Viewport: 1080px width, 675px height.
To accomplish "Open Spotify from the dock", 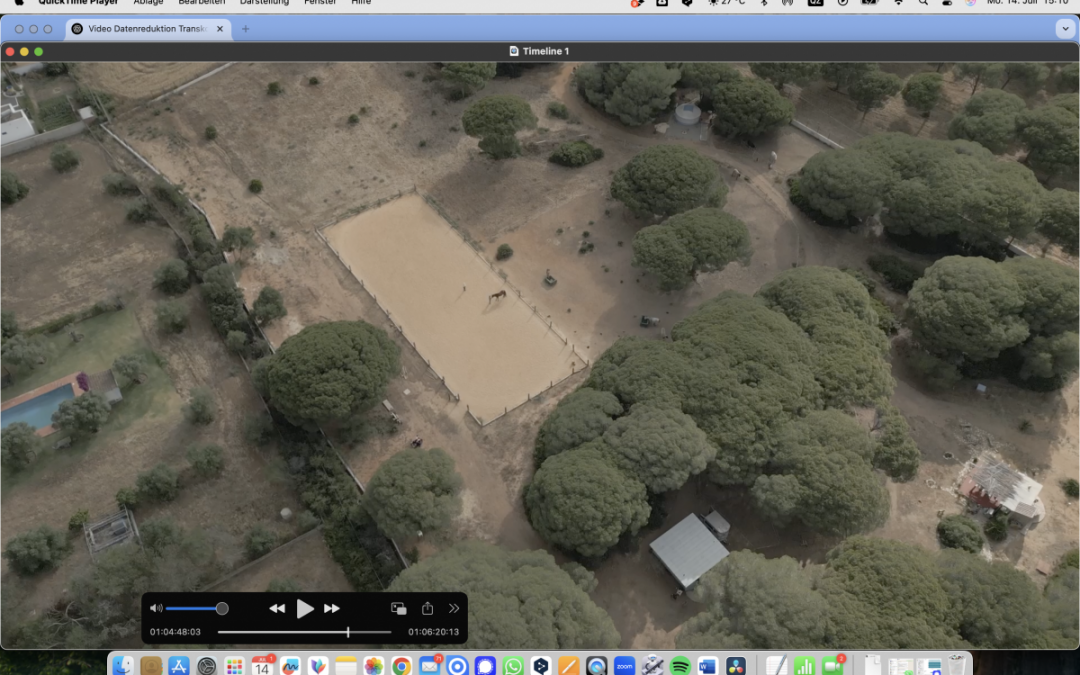I will [x=680, y=665].
